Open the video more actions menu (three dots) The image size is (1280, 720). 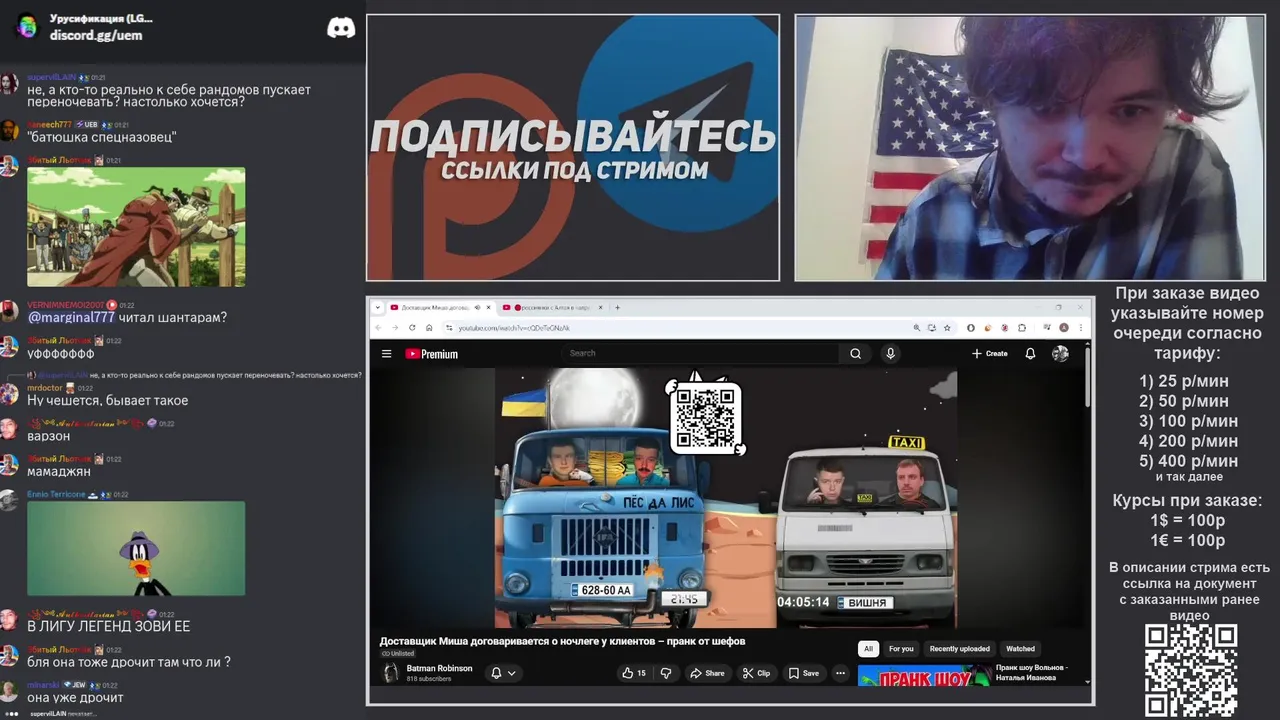(841, 673)
